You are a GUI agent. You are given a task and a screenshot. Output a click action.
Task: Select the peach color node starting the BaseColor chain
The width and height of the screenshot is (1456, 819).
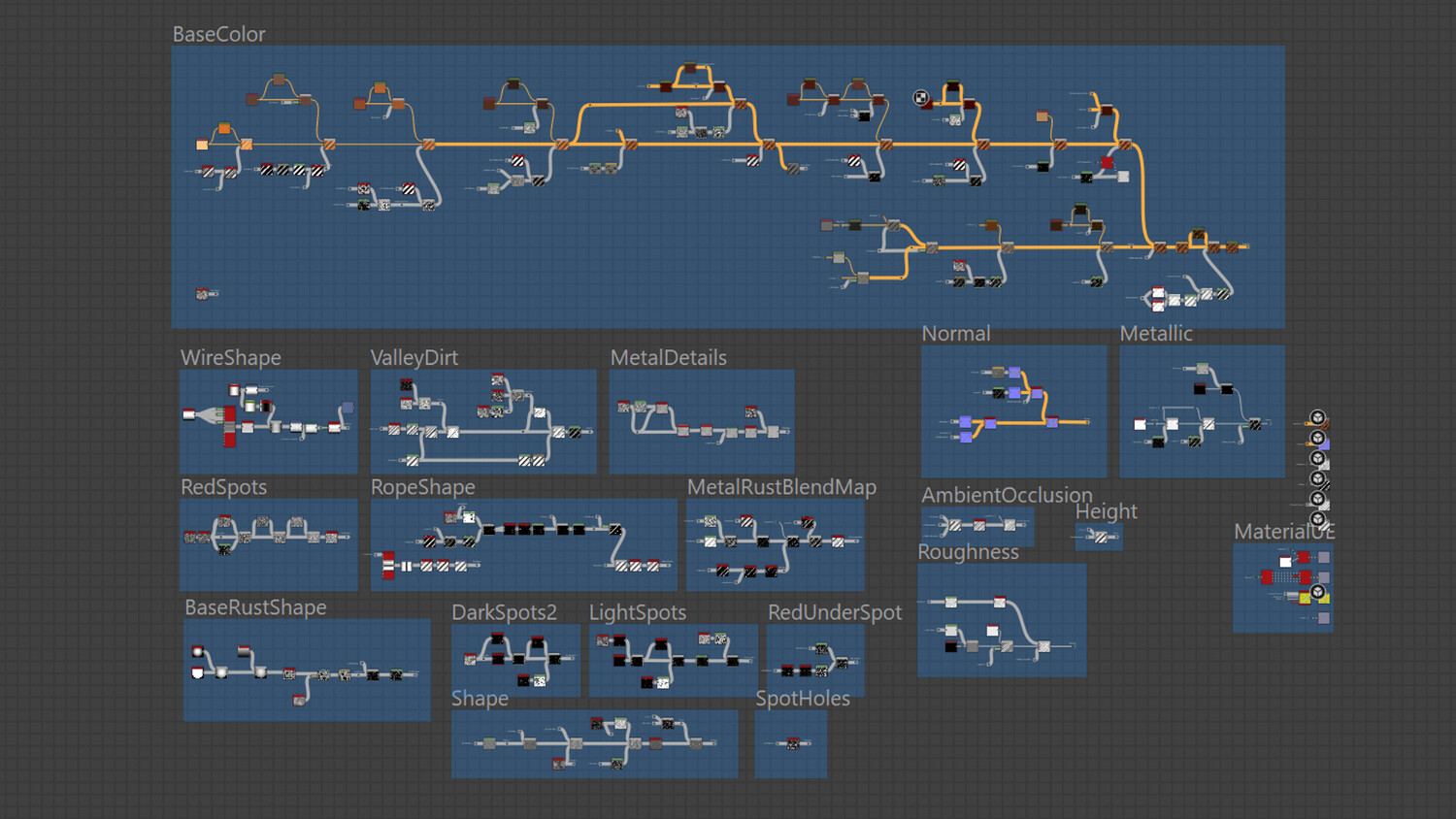point(202,145)
